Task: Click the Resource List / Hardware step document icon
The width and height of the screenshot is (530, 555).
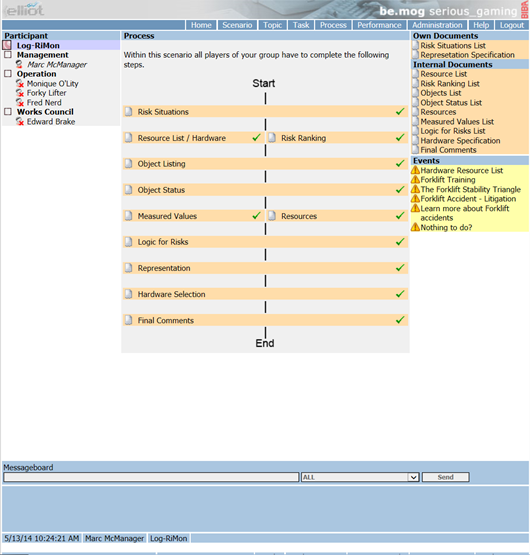Action: tap(129, 138)
